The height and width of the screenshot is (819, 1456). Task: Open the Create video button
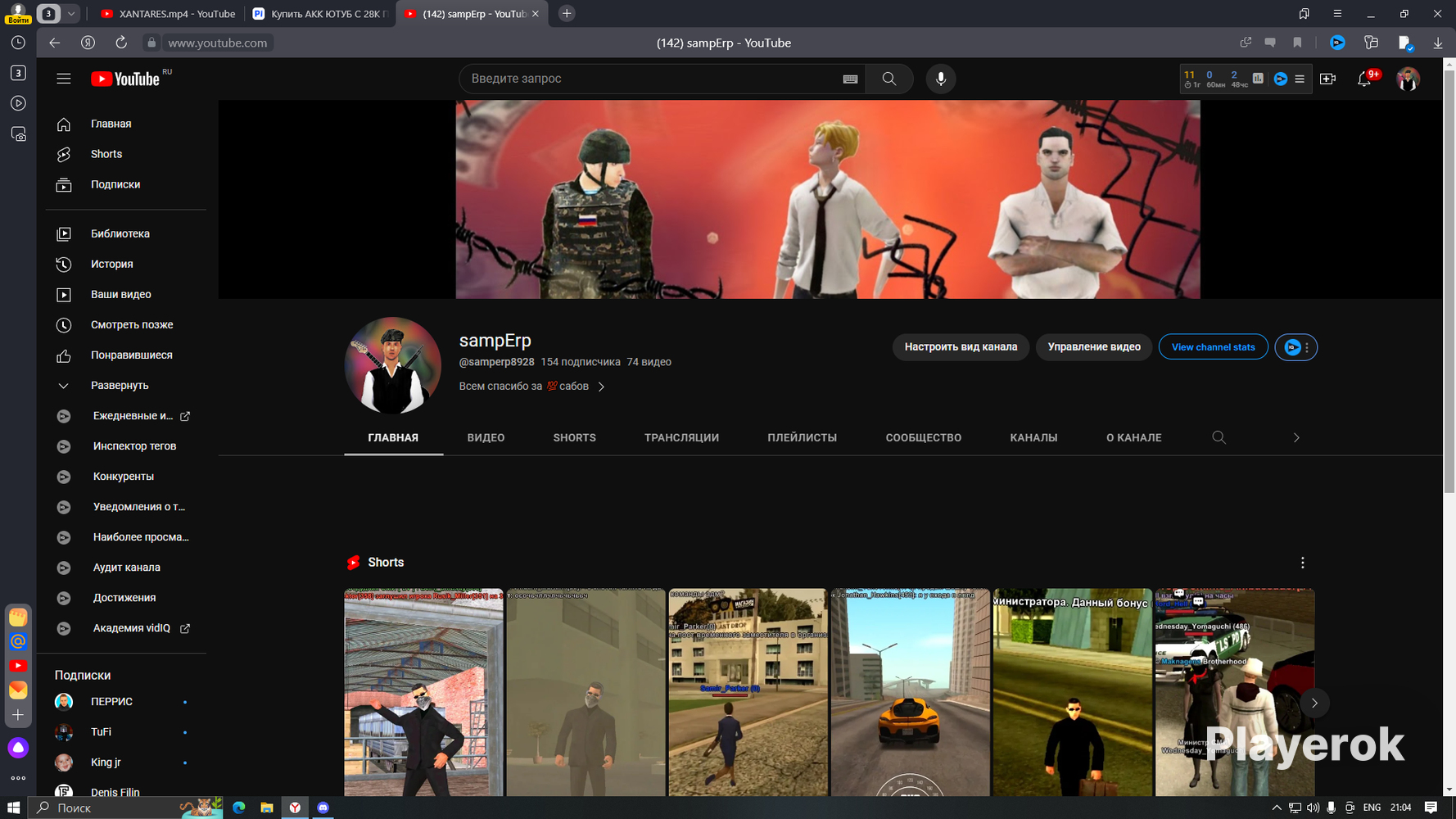(1327, 79)
